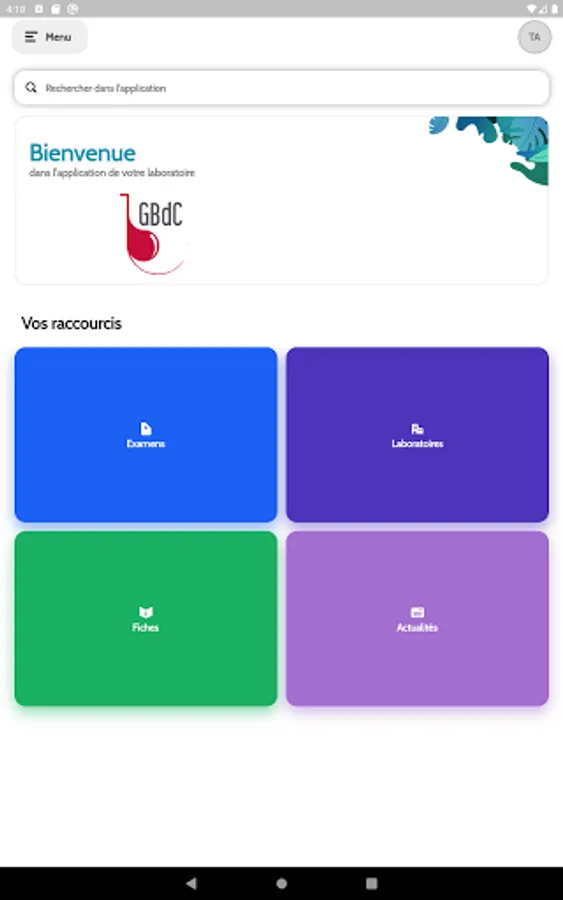Image resolution: width=563 pixels, height=900 pixels.
Task: Click the Bienvenue welcome heading
Action: (x=83, y=153)
